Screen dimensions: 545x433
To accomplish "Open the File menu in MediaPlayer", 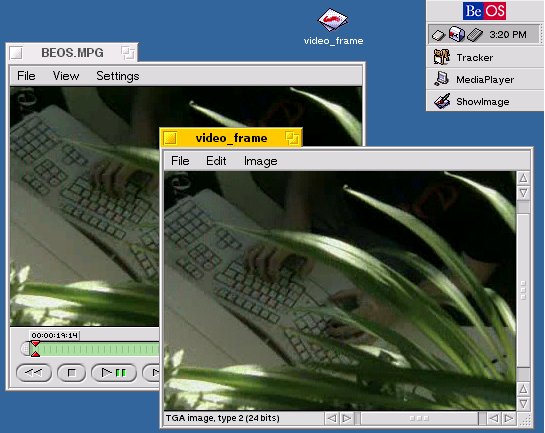I will click(x=26, y=76).
